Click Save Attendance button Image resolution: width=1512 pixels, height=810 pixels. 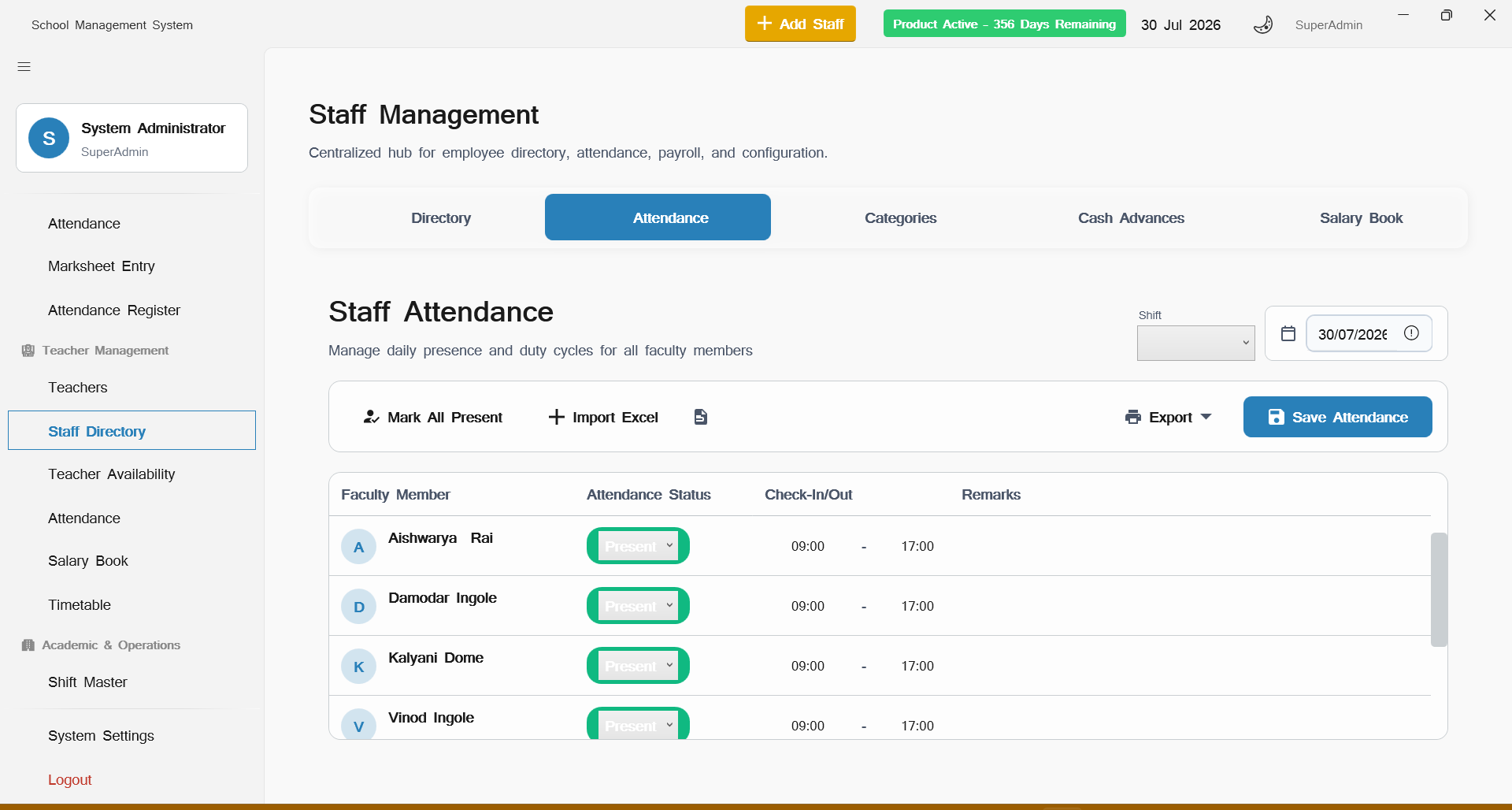coord(1337,417)
